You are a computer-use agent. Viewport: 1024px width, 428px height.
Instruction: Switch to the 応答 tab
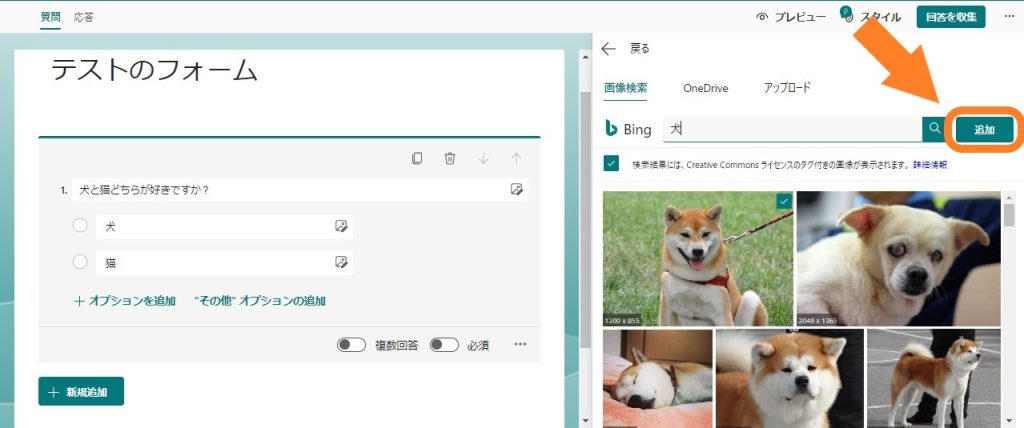tap(84, 17)
